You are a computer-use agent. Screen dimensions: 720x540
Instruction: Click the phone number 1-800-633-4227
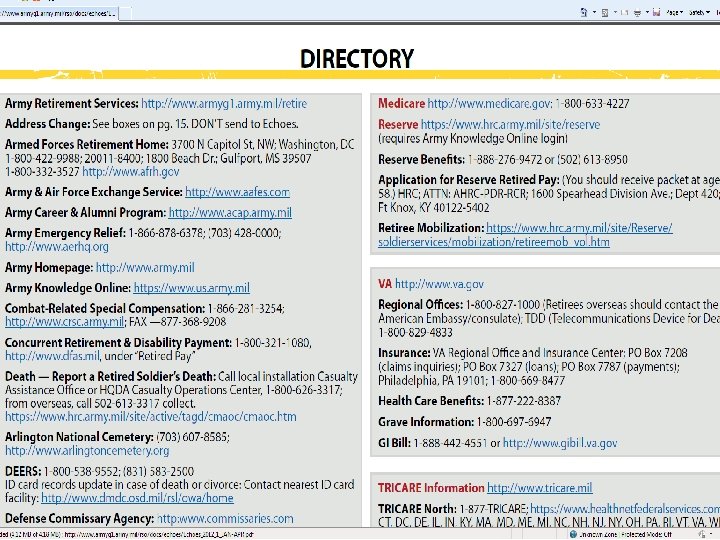click(592, 103)
